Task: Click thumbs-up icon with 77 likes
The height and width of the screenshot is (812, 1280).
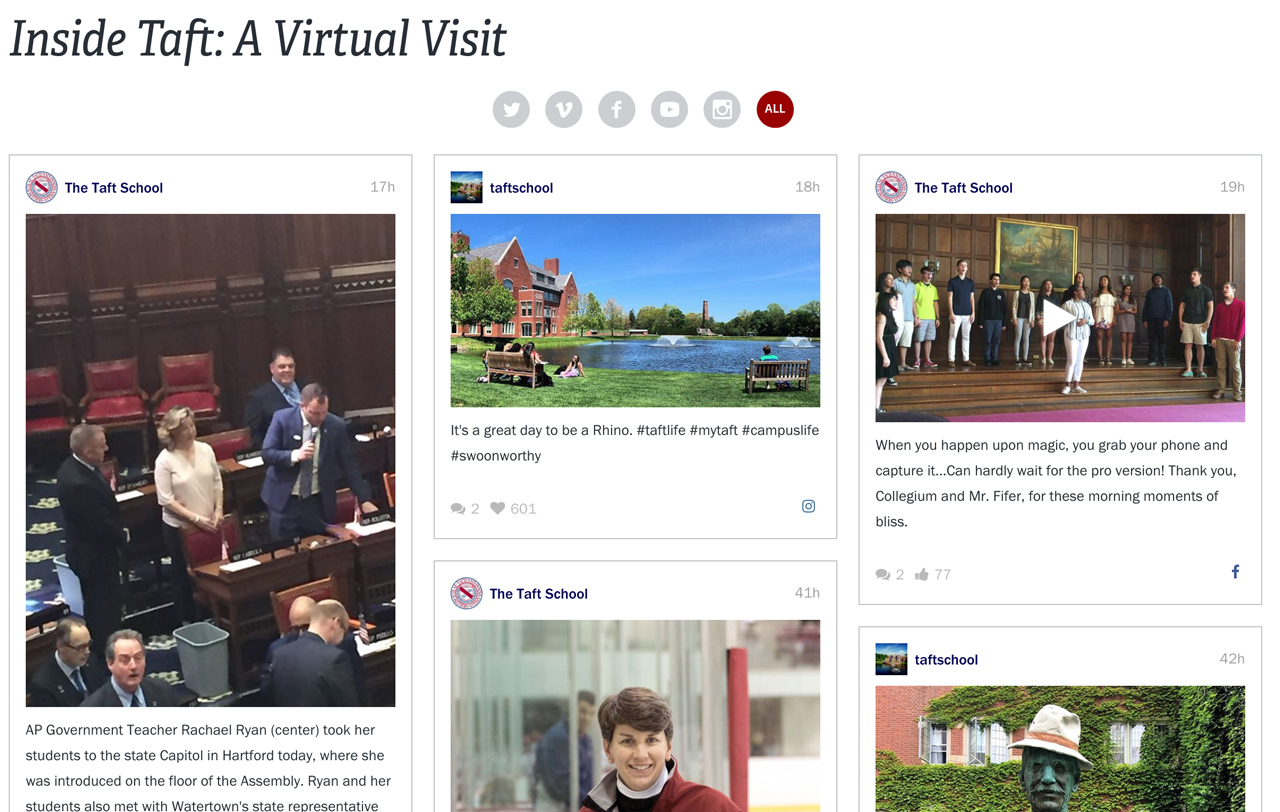Action: (922, 574)
